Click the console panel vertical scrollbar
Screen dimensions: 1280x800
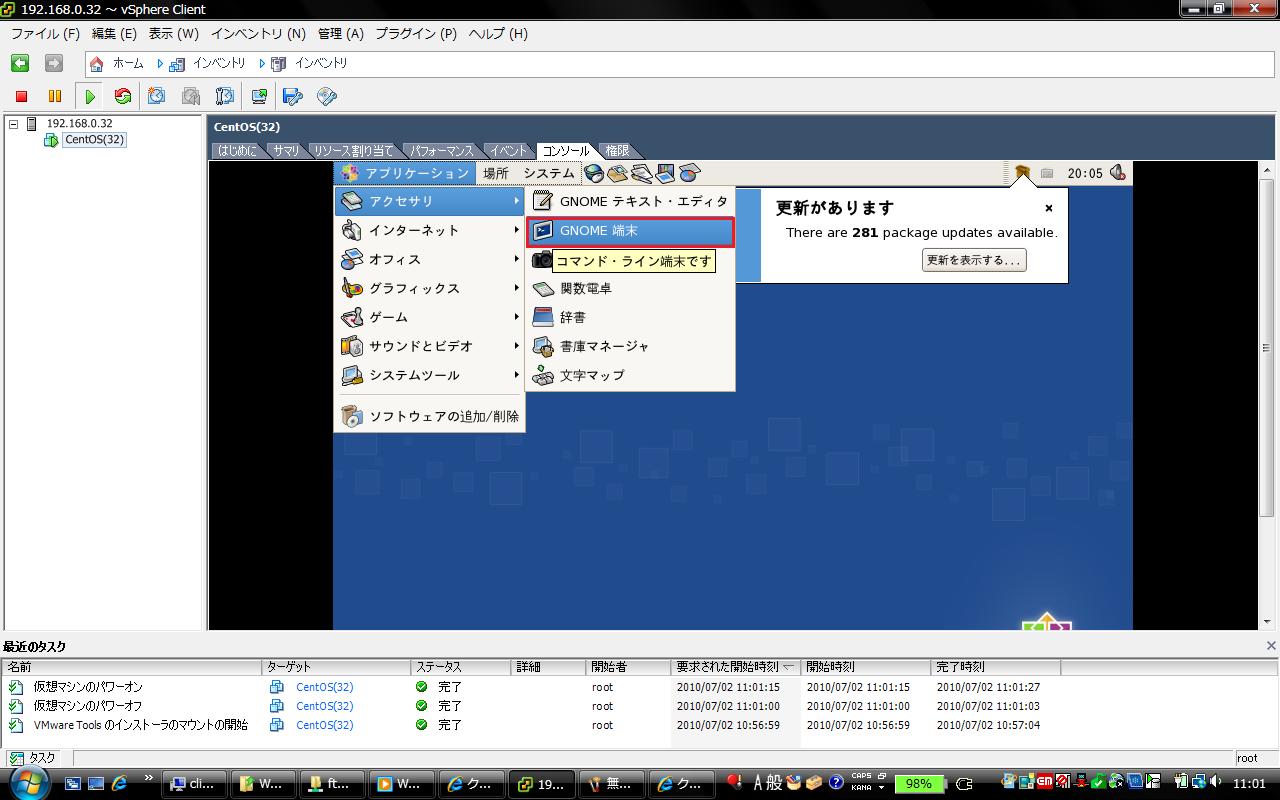tap(1266, 395)
